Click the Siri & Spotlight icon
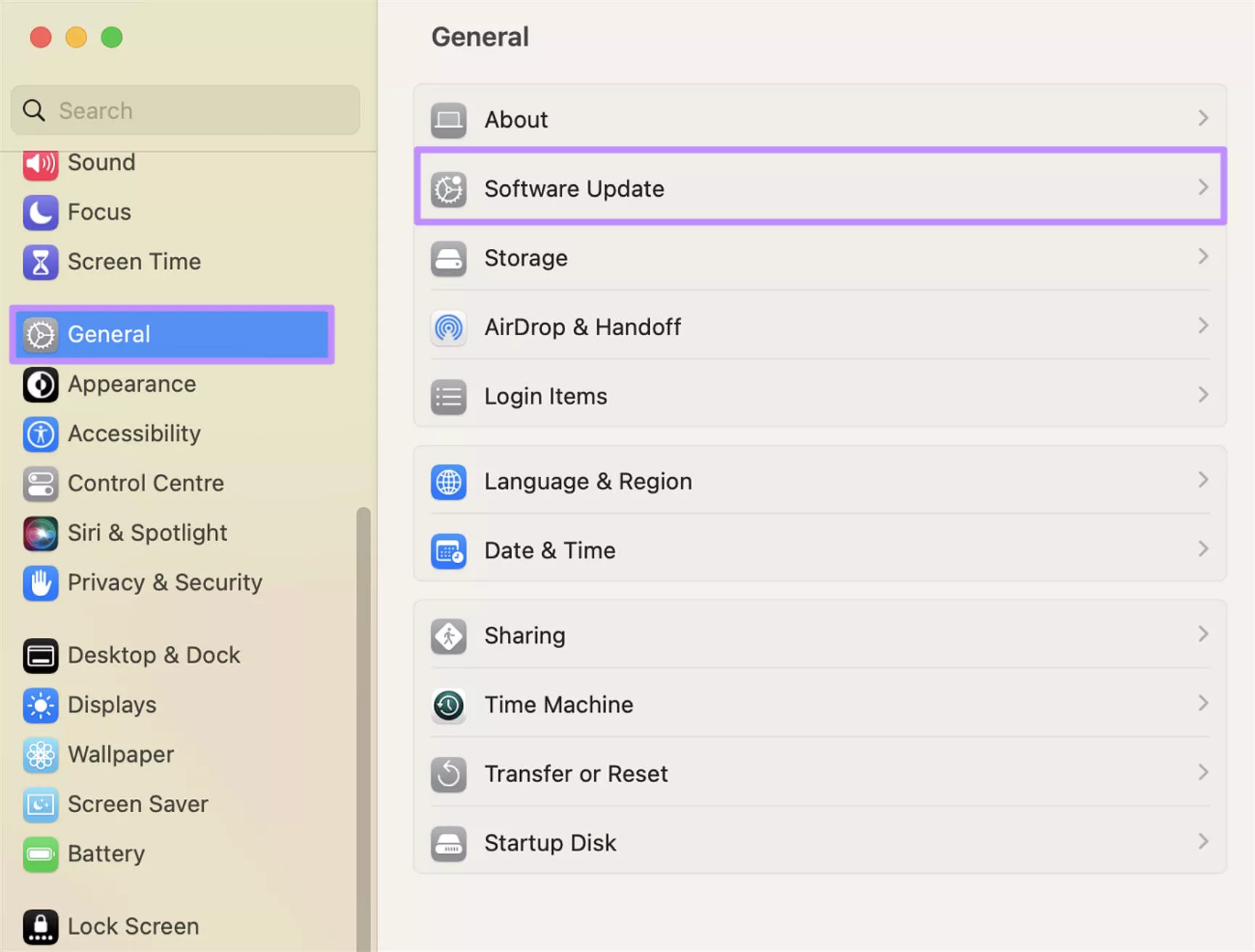 41,533
